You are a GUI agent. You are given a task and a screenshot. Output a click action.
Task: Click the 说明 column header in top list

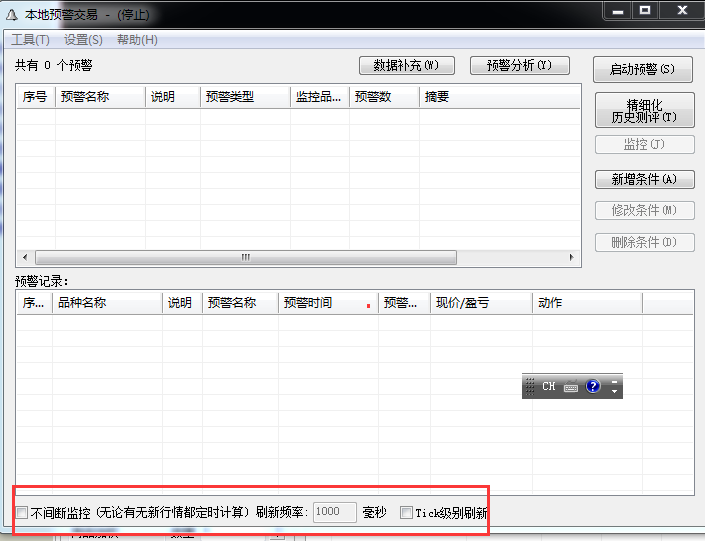173,97
